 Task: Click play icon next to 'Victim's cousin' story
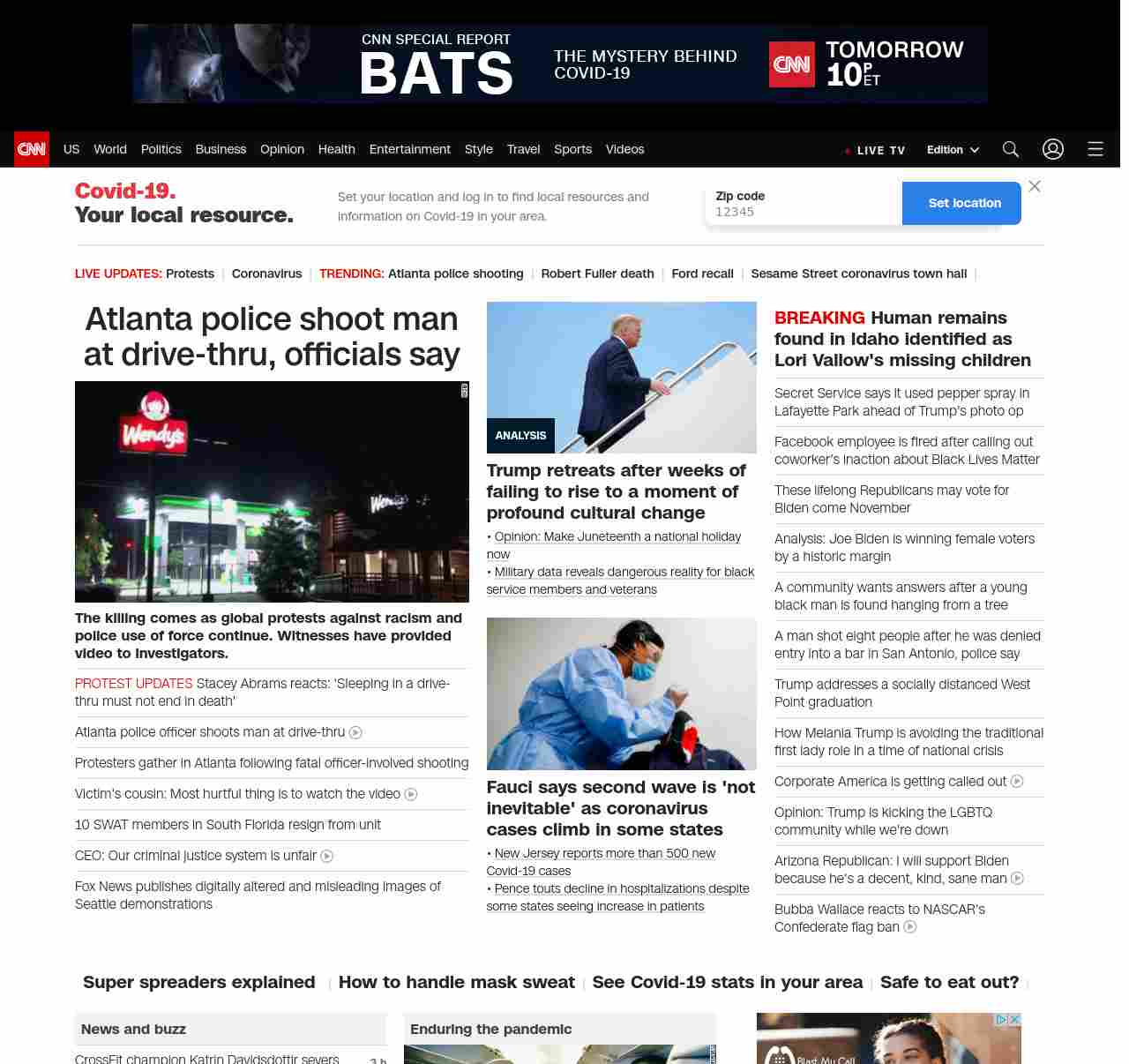pyautogui.click(x=411, y=794)
